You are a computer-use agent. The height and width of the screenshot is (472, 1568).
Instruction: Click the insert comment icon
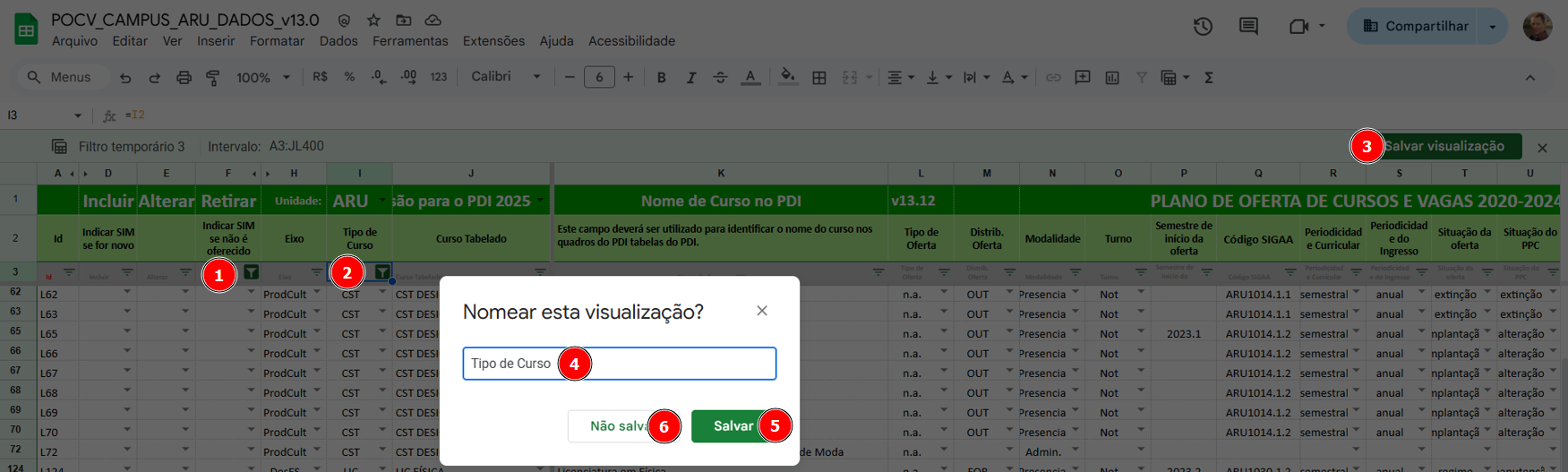pos(1083,78)
